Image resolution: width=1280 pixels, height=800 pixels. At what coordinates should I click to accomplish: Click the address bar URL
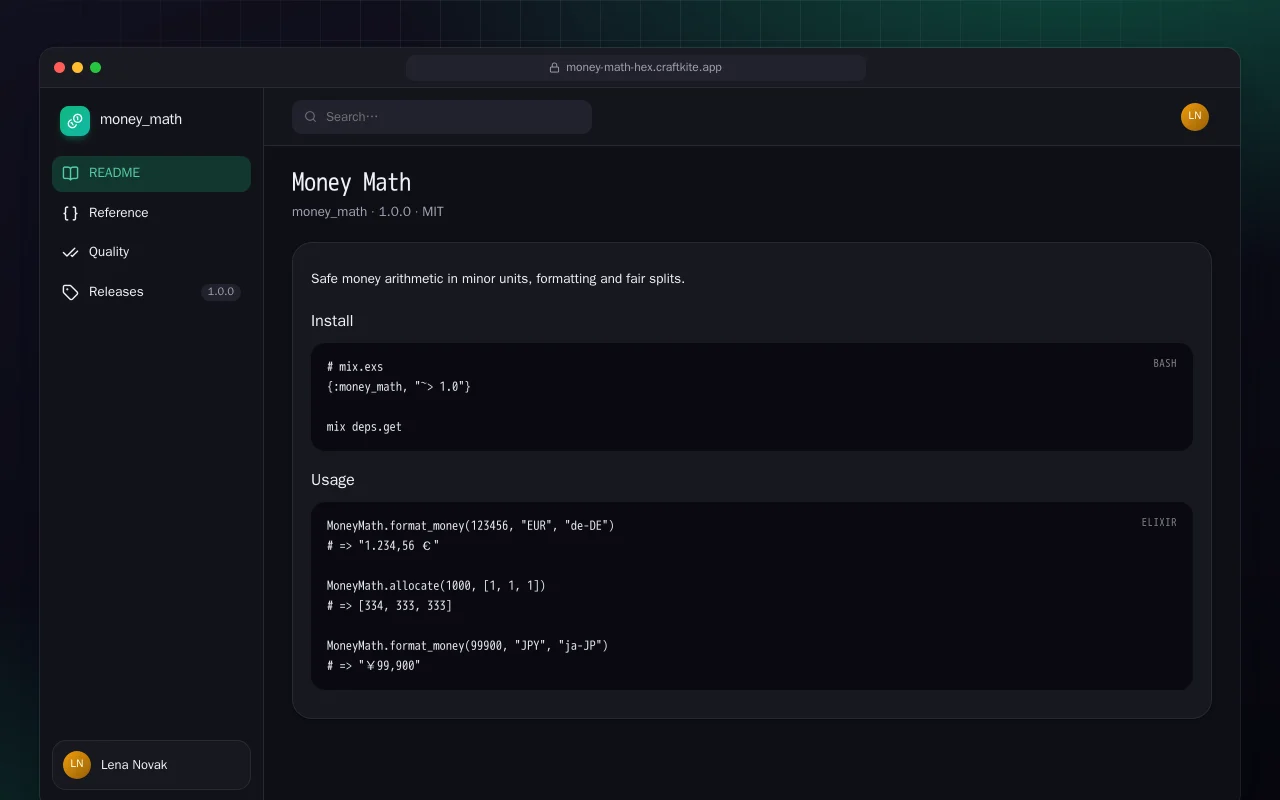point(644,68)
